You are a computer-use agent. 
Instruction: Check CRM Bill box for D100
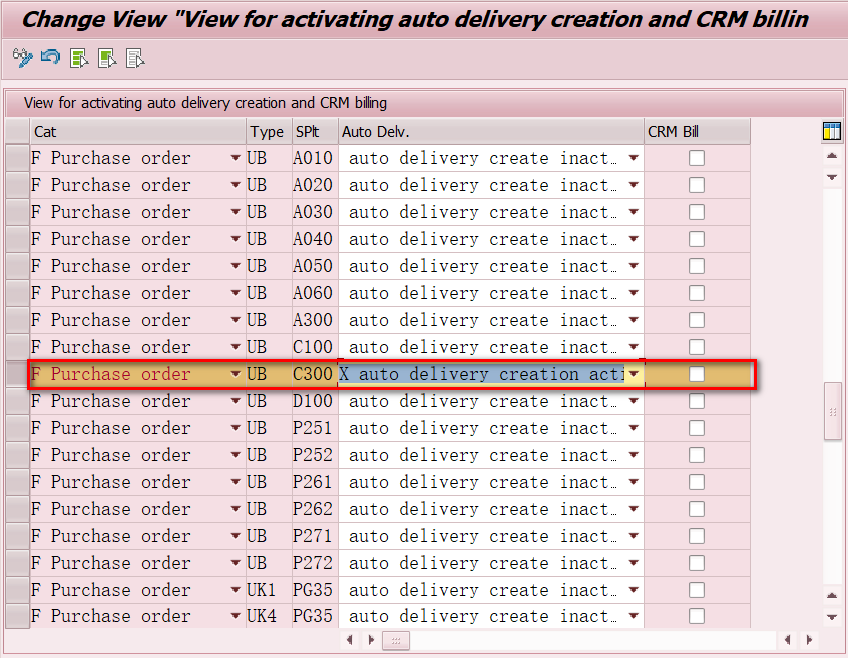697,401
